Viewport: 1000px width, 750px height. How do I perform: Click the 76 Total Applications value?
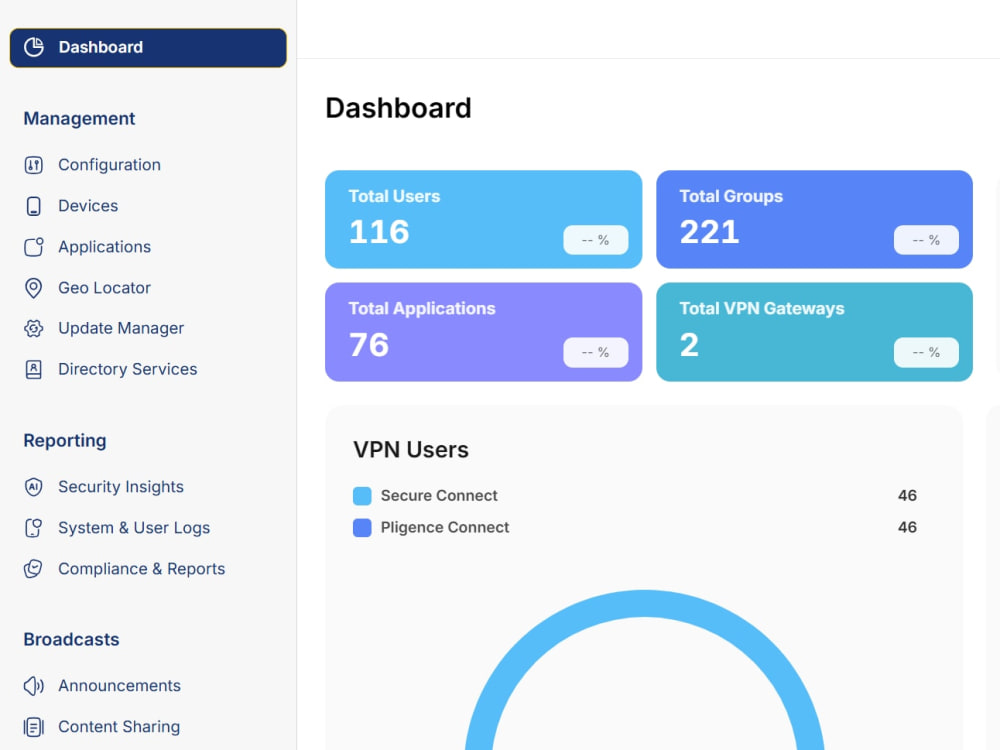coord(369,345)
